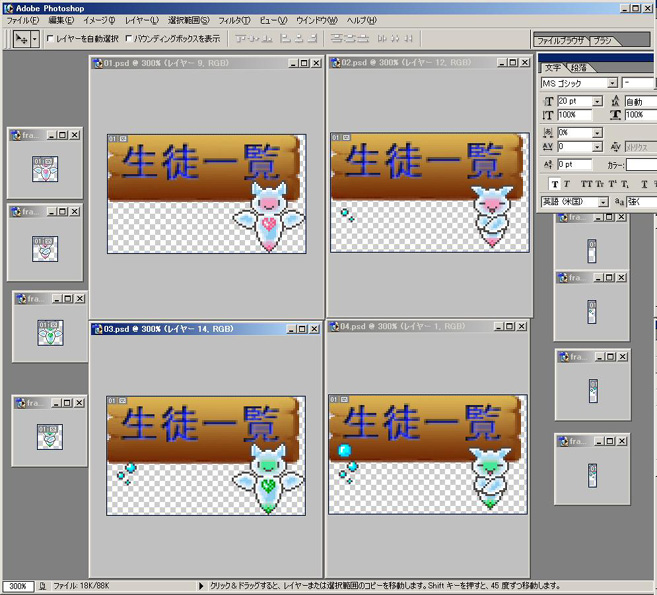This screenshot has width=657, height=595.
Task: Open the 英語 (米国) language dropdown
Action: (x=603, y=202)
